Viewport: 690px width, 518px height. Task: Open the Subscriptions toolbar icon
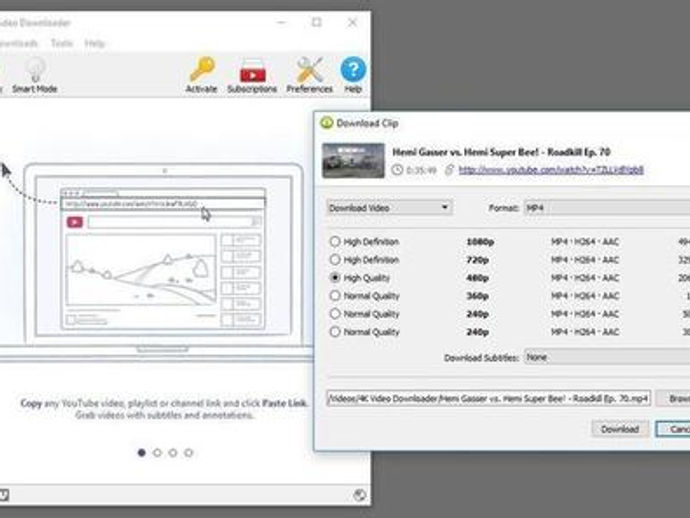click(x=253, y=70)
